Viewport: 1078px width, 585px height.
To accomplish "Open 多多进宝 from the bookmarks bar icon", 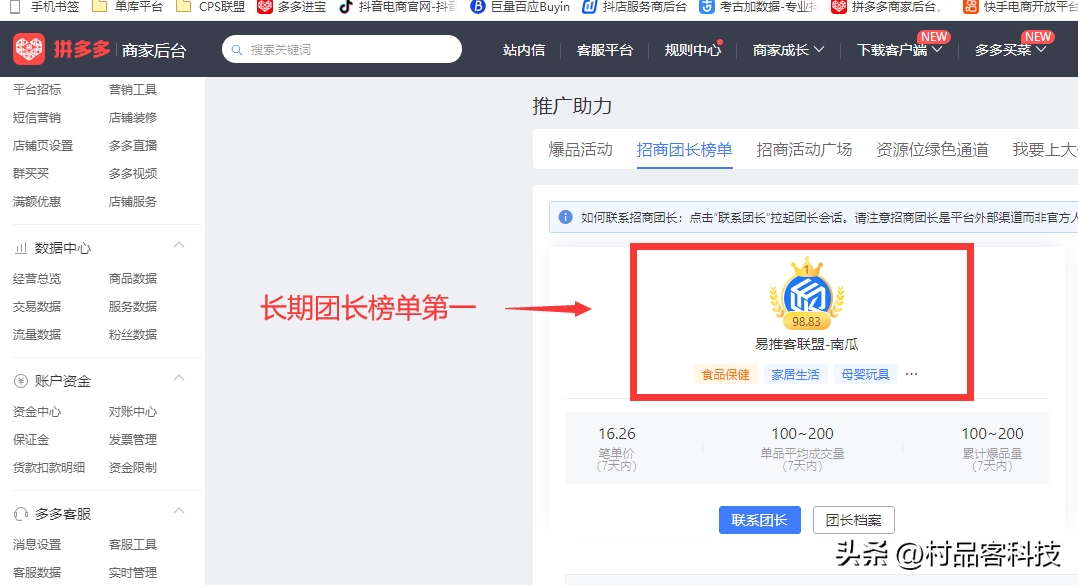I will 266,8.
